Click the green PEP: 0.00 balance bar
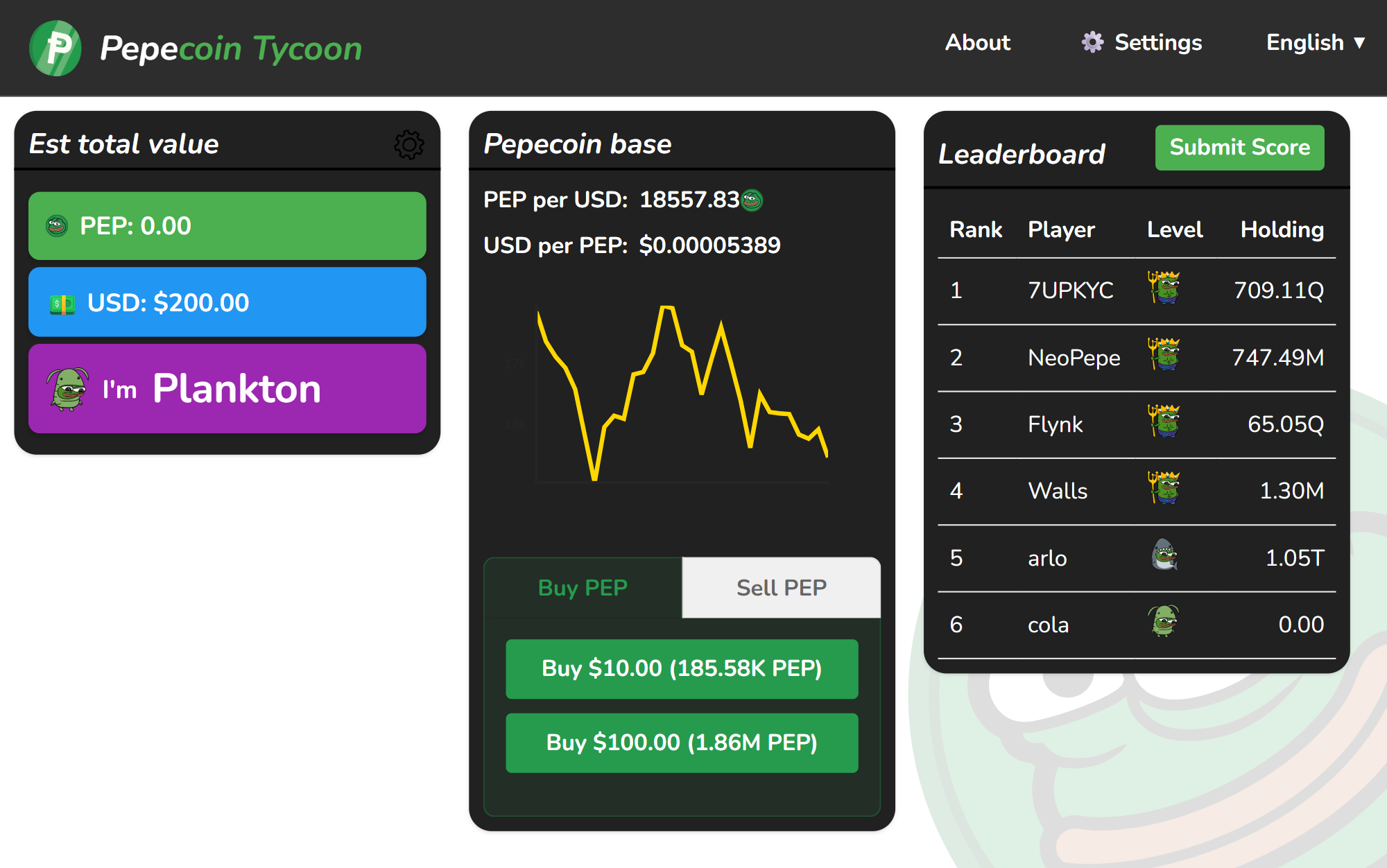This screenshot has height=868, width=1387. [x=227, y=226]
